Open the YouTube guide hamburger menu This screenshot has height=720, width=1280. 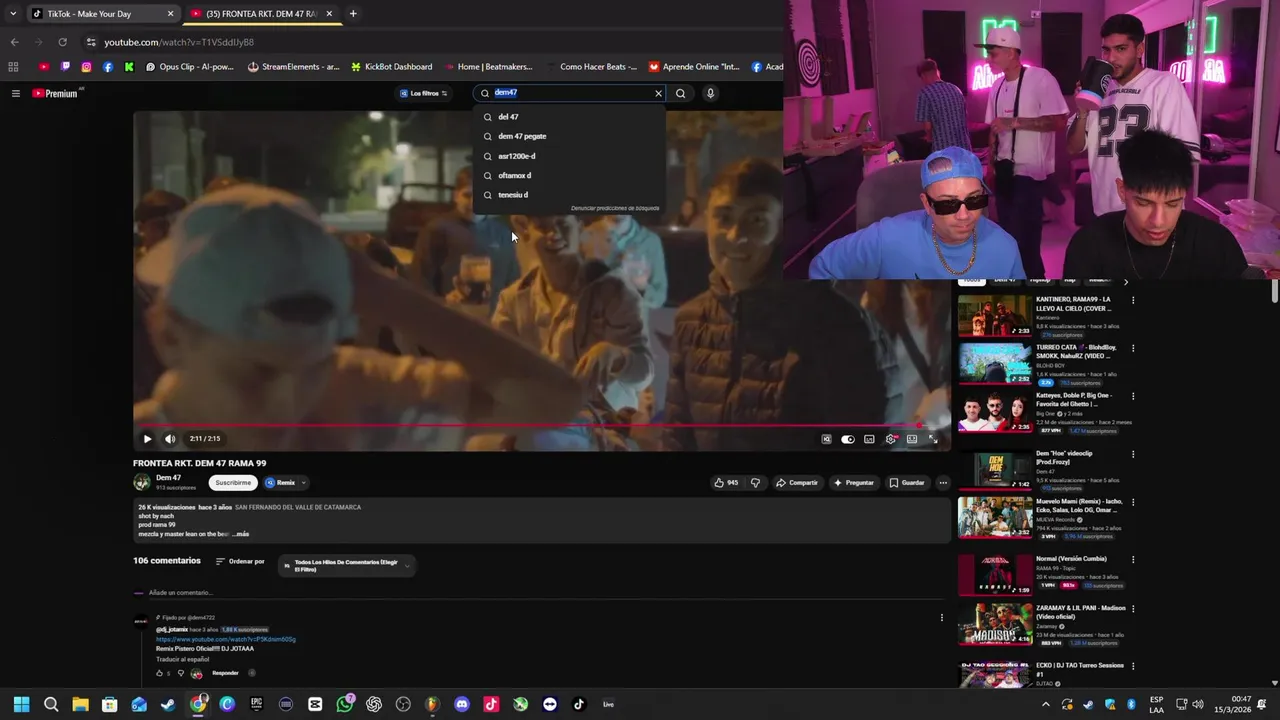point(16,93)
